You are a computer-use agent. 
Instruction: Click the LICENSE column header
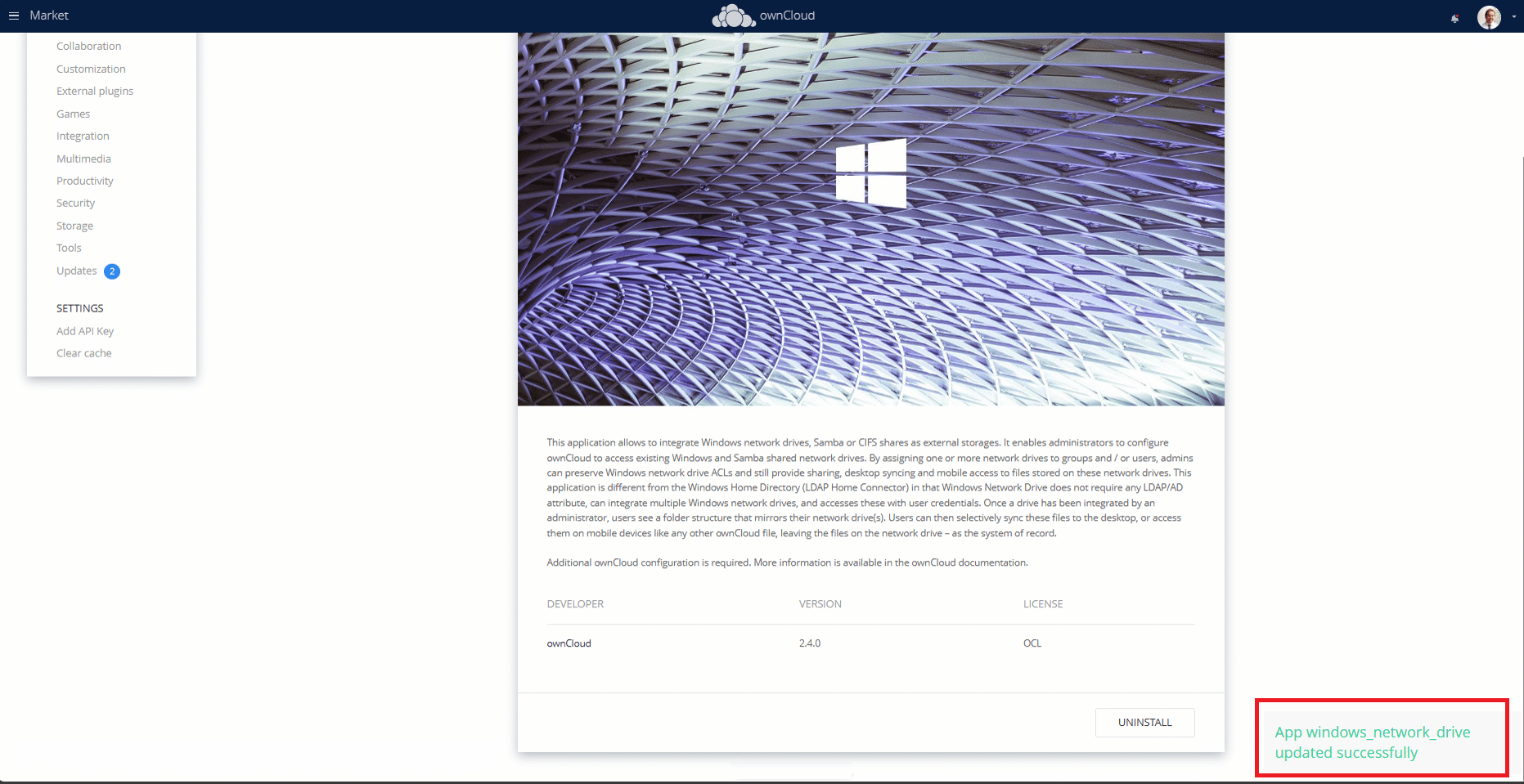point(1043,604)
